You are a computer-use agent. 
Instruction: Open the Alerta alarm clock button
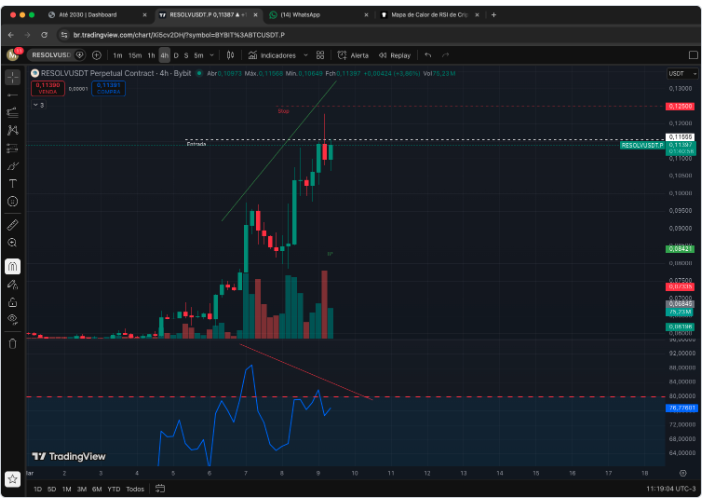click(353, 55)
